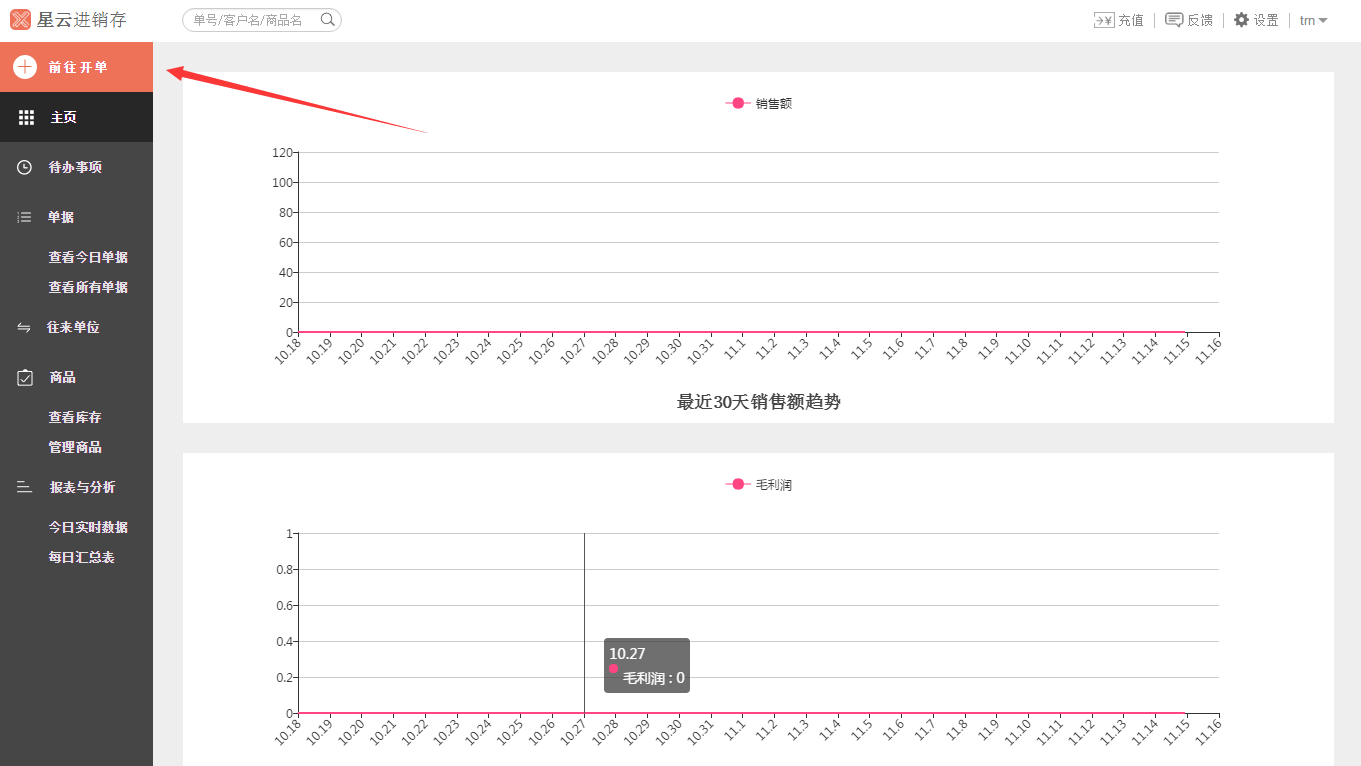Open 查看今日单据 in sidebar
Viewport: 1361px width, 766px height.
(x=88, y=258)
